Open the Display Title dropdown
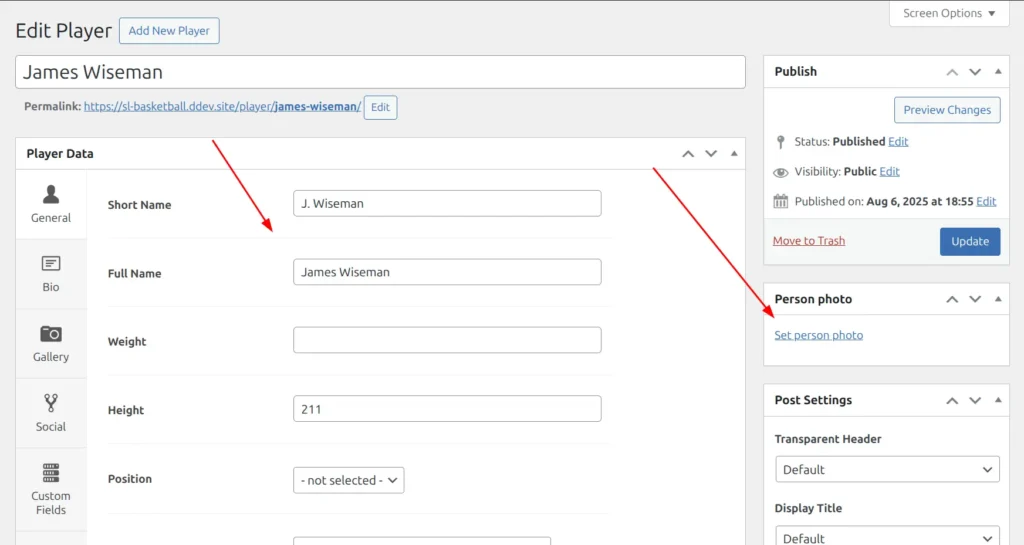Image resolution: width=1024 pixels, height=545 pixels. [x=888, y=536]
